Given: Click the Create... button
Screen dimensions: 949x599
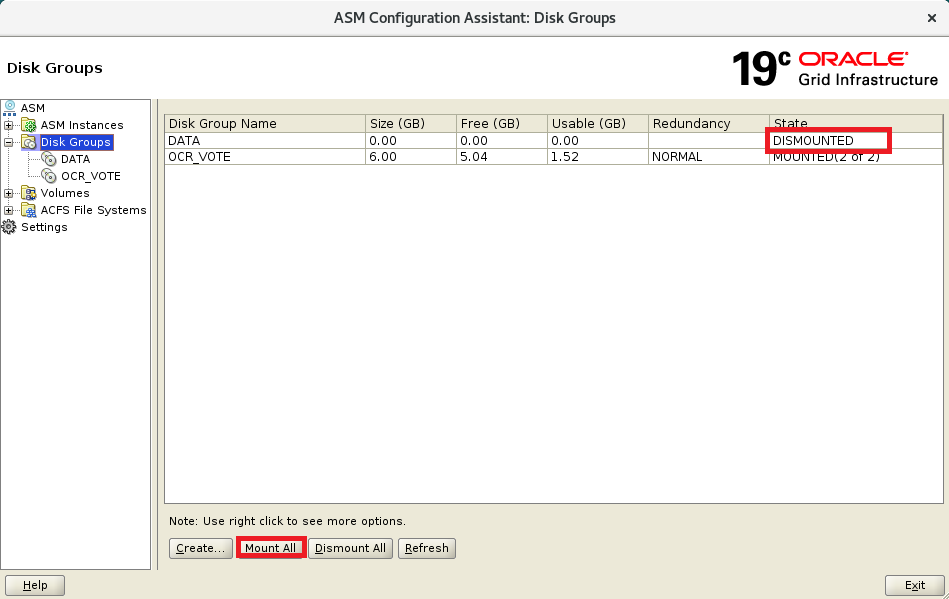Looking at the screenshot, I should pyautogui.click(x=200, y=548).
